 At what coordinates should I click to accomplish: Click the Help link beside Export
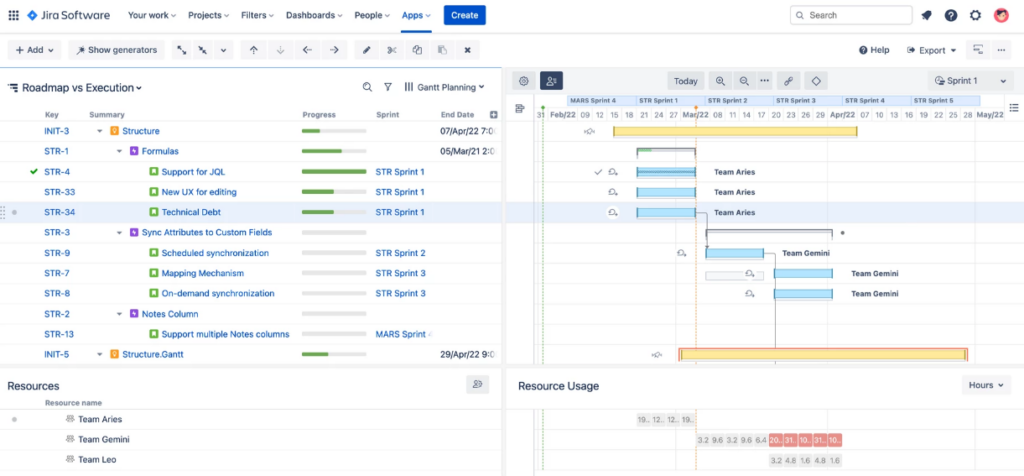coord(874,50)
